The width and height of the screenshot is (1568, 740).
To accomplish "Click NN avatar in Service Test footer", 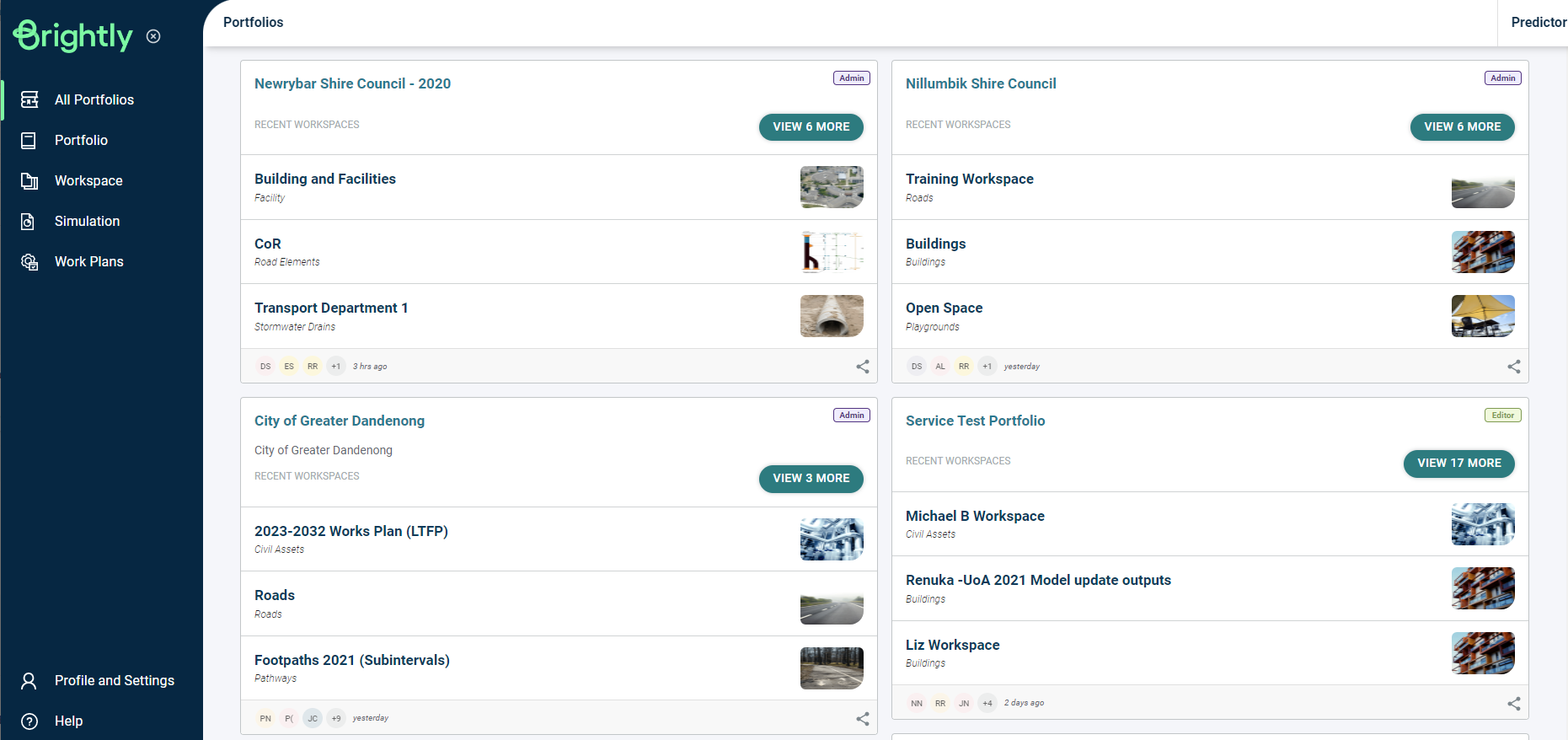I will point(917,703).
